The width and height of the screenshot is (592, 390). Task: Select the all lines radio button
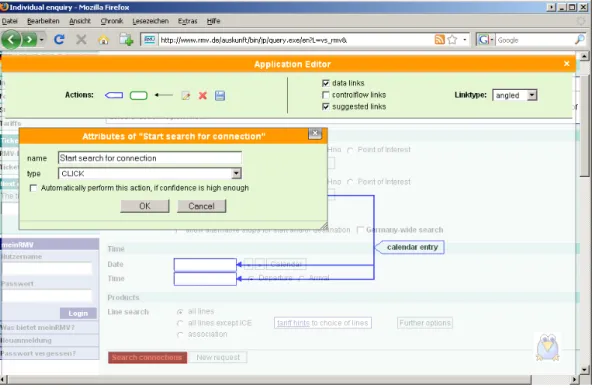(180, 312)
